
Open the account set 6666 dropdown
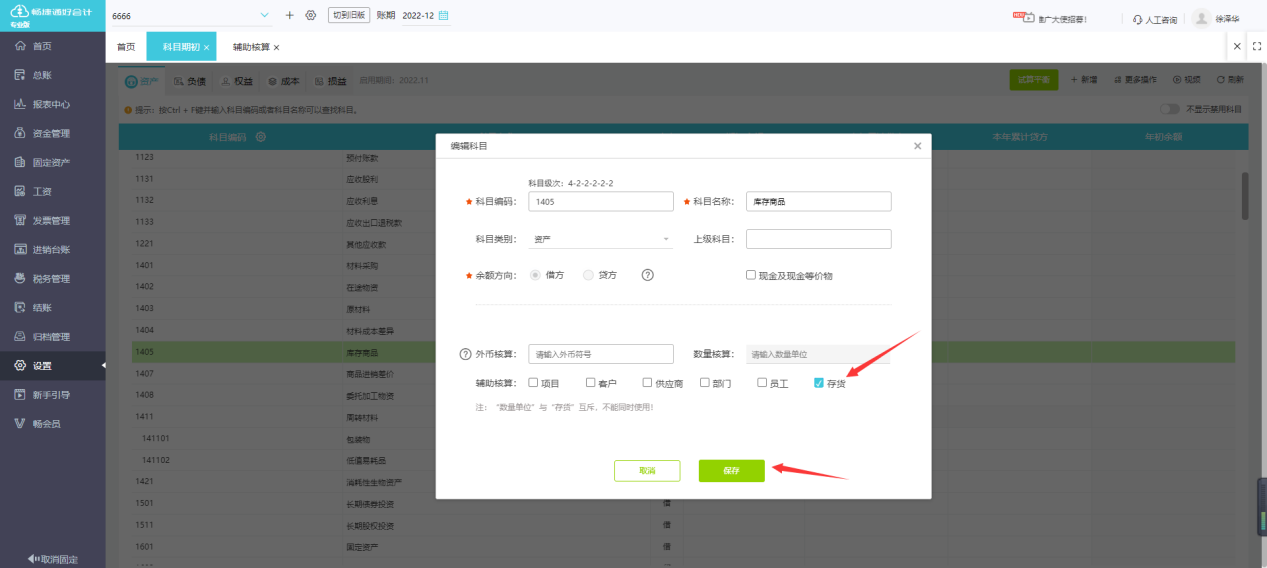click(x=265, y=15)
